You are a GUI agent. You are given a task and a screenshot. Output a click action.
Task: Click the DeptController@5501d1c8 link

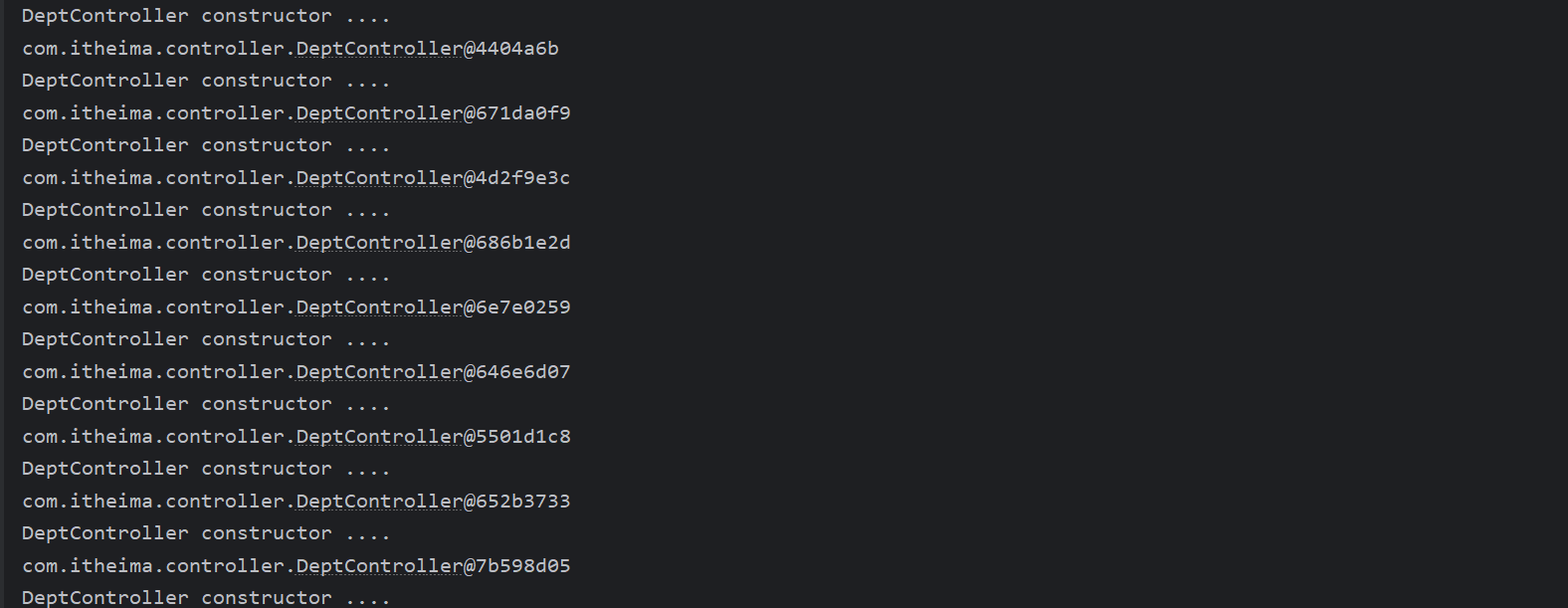[x=379, y=437]
